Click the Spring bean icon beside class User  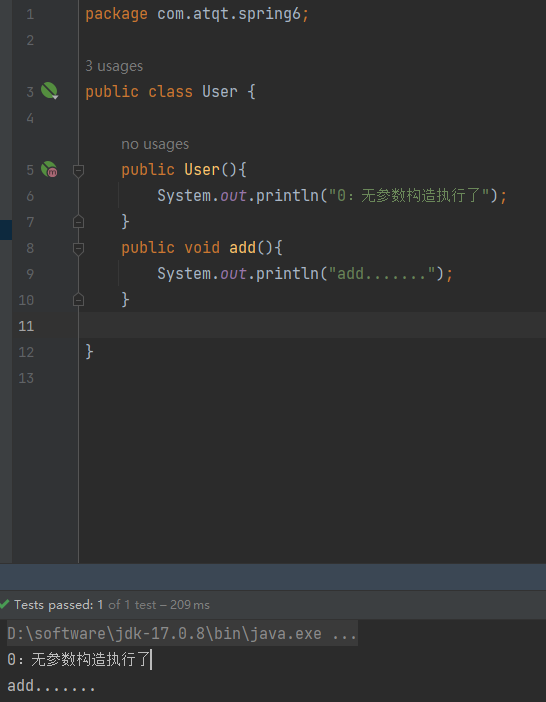tap(49, 91)
